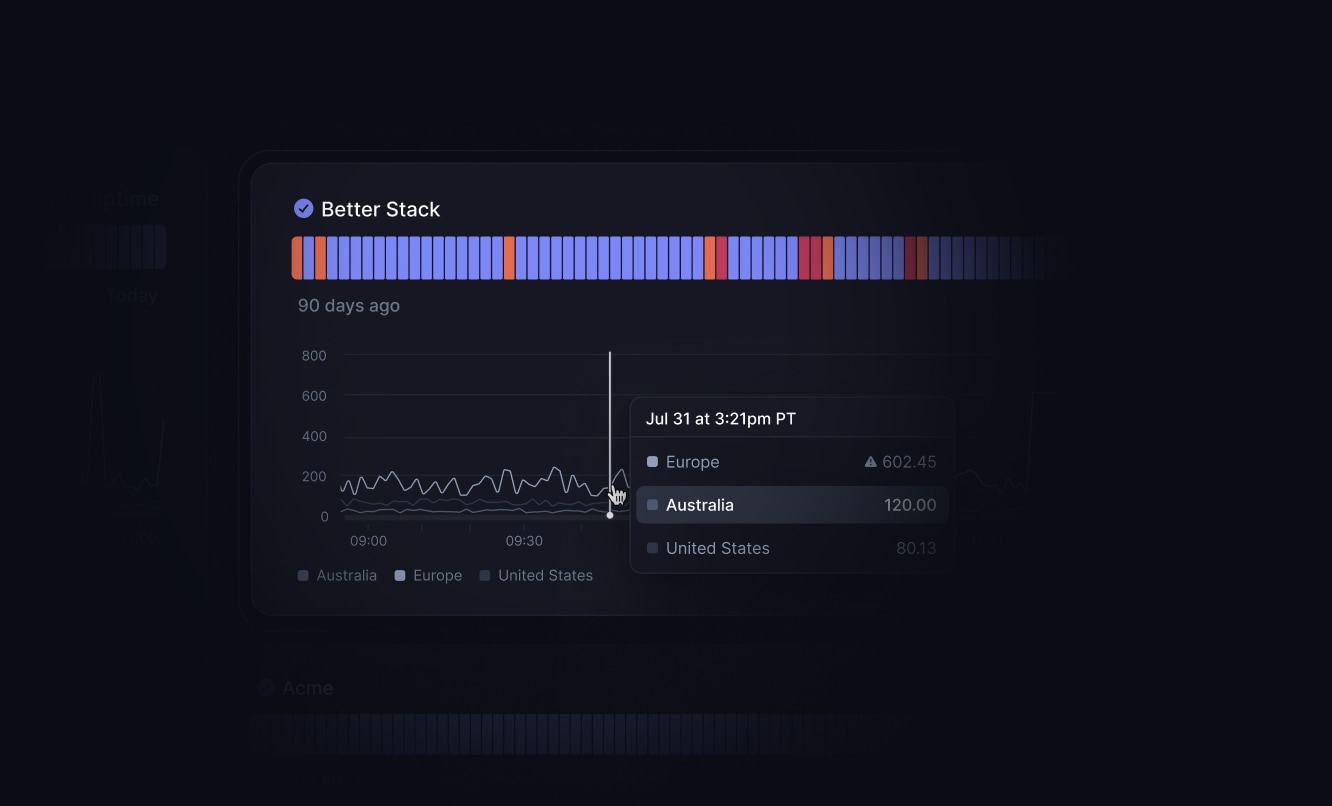
Task: Click the "90 days ago" label
Action: [348, 306]
